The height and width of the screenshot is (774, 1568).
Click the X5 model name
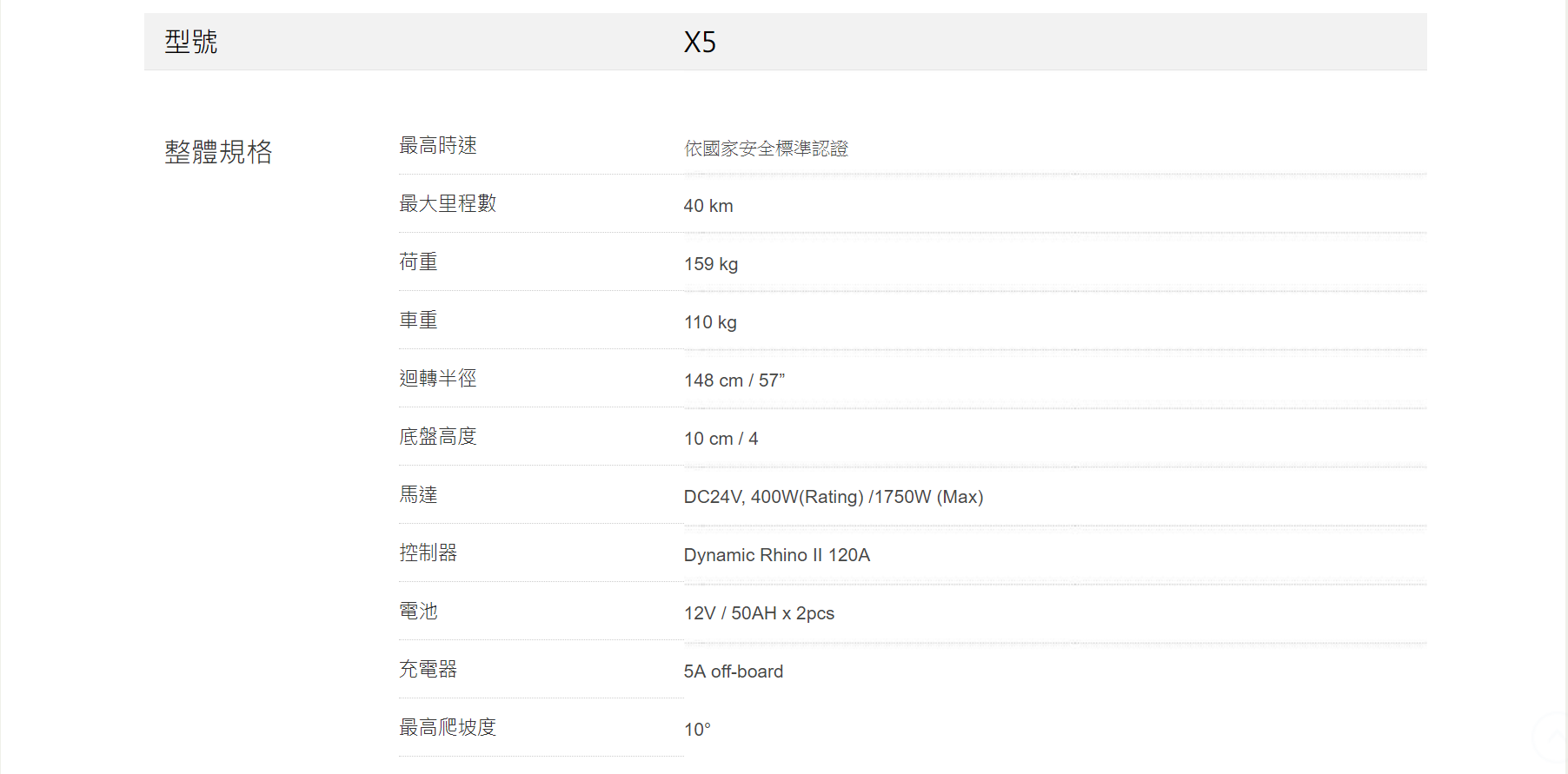pyautogui.click(x=700, y=42)
